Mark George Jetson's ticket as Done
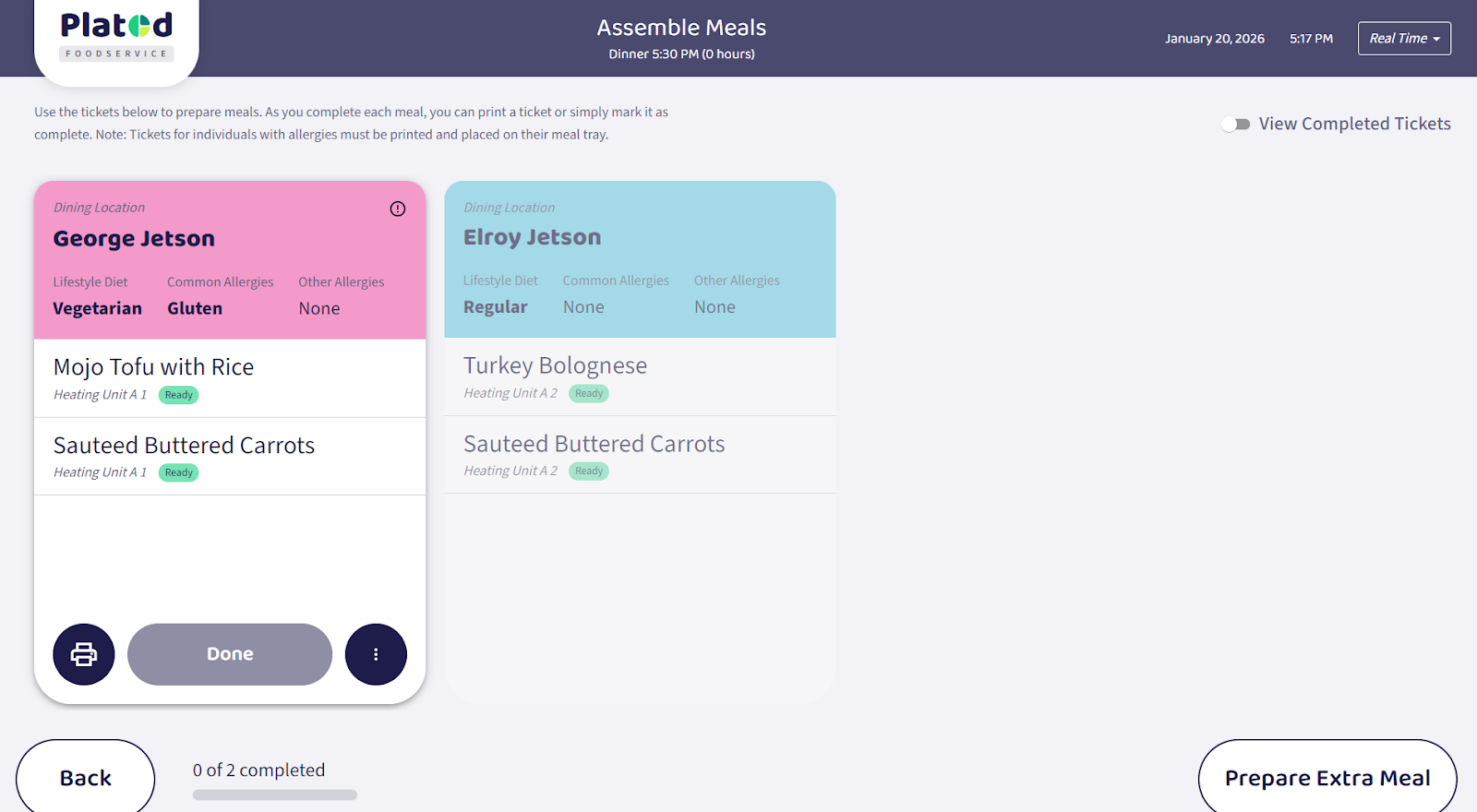Viewport: 1477px width, 812px height. pyautogui.click(x=230, y=654)
